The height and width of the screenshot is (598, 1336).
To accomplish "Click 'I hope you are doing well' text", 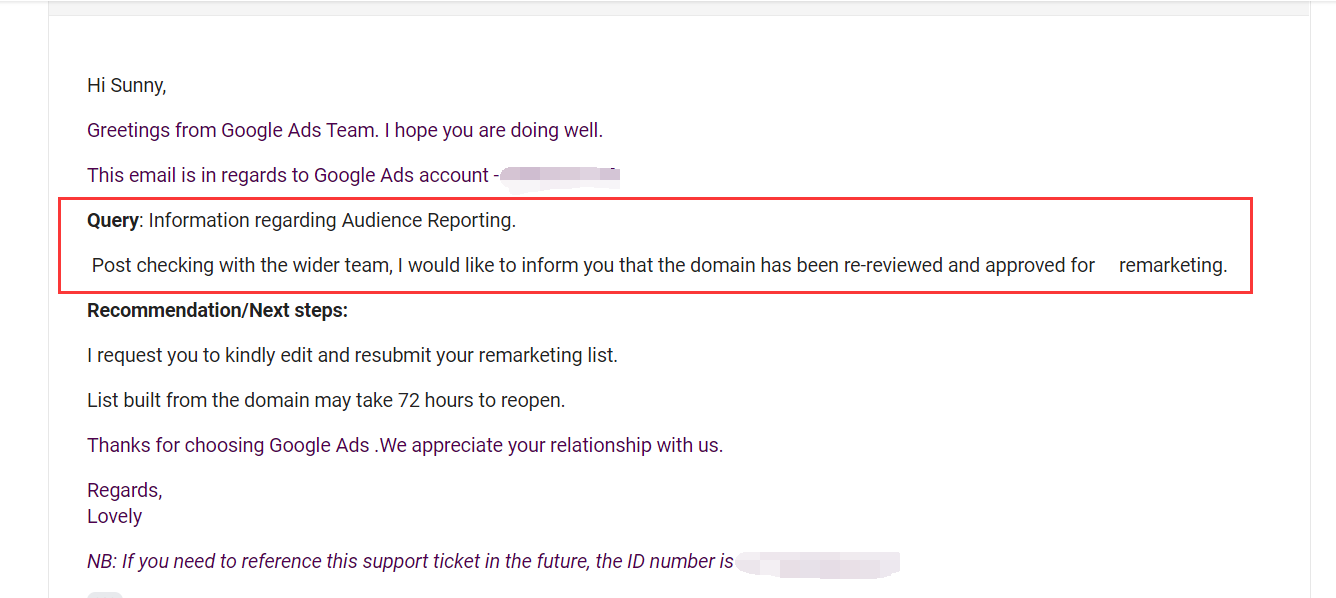I will 494,131.
